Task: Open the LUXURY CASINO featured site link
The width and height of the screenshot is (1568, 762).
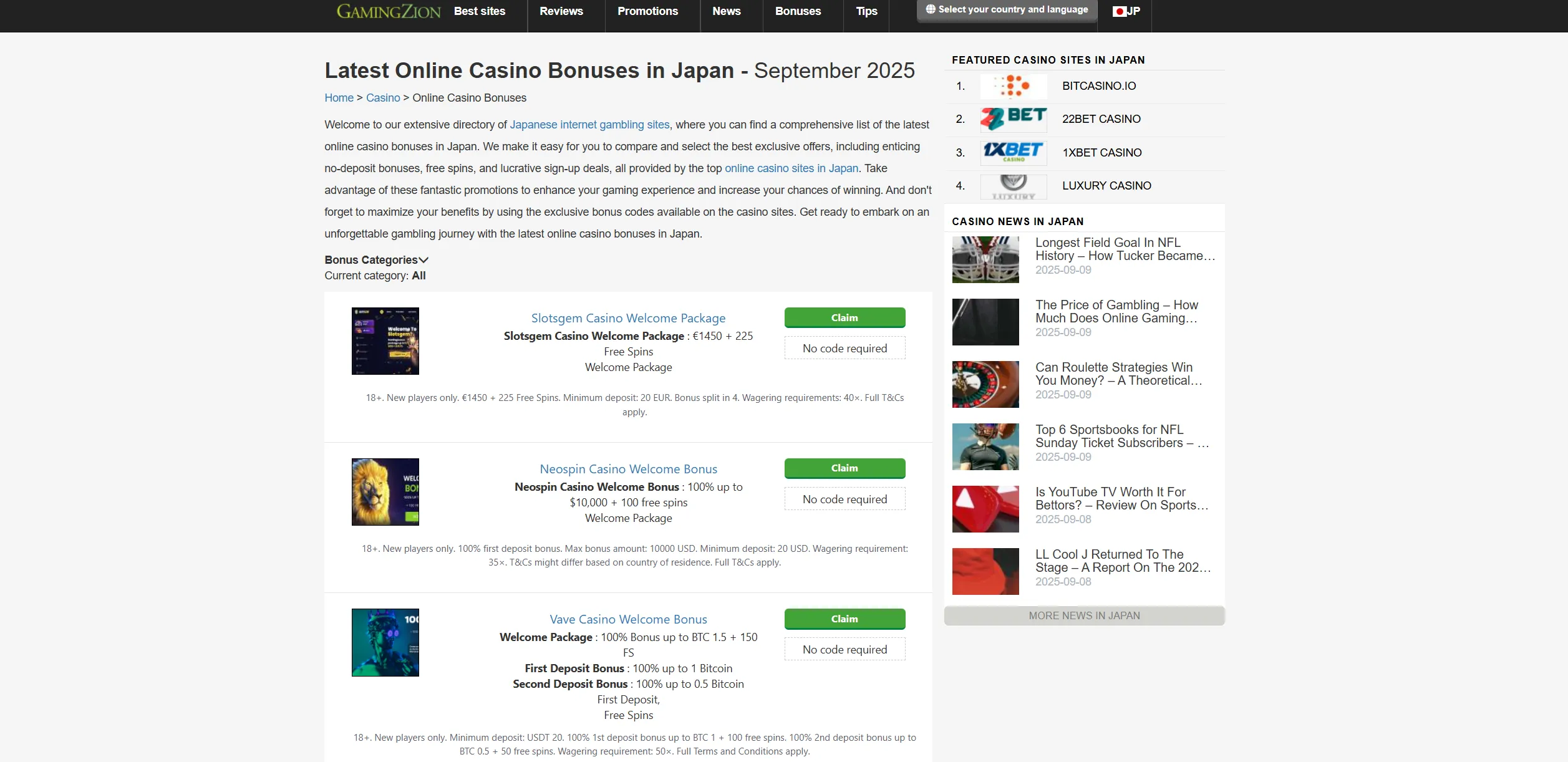Action: pos(1106,186)
